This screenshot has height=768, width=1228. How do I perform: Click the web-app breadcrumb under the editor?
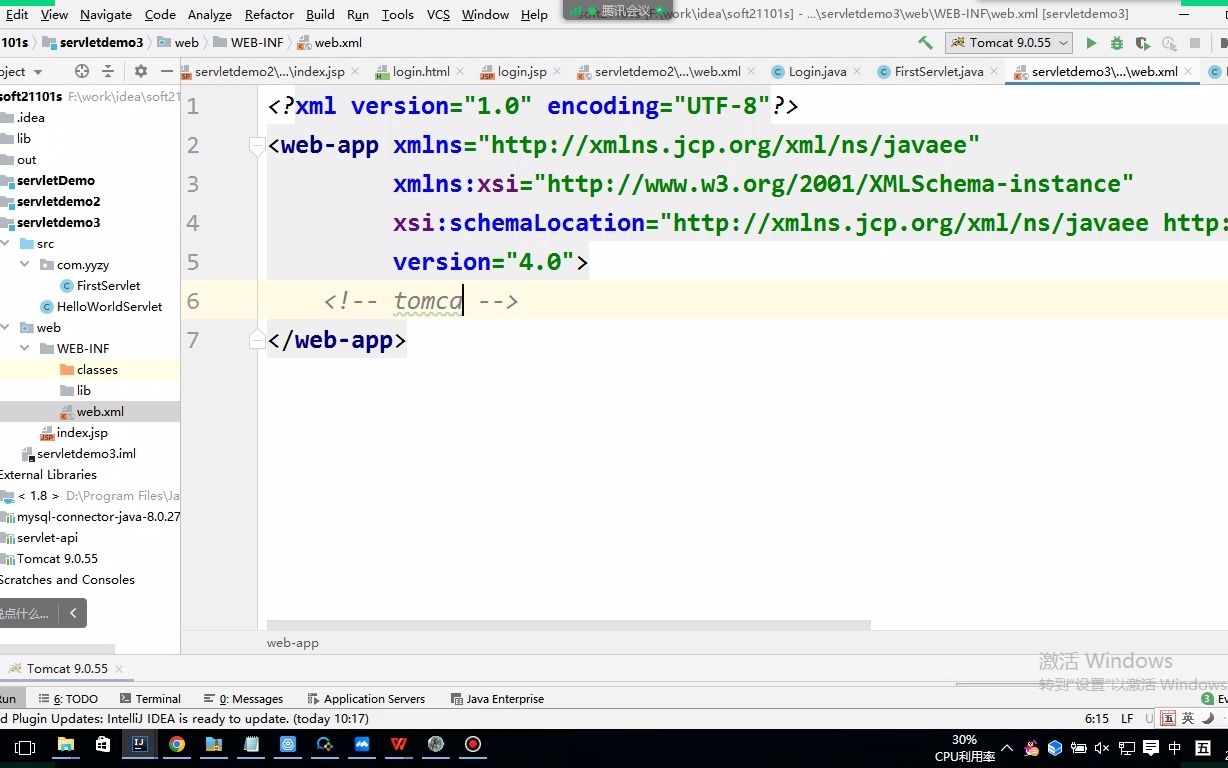pos(293,643)
